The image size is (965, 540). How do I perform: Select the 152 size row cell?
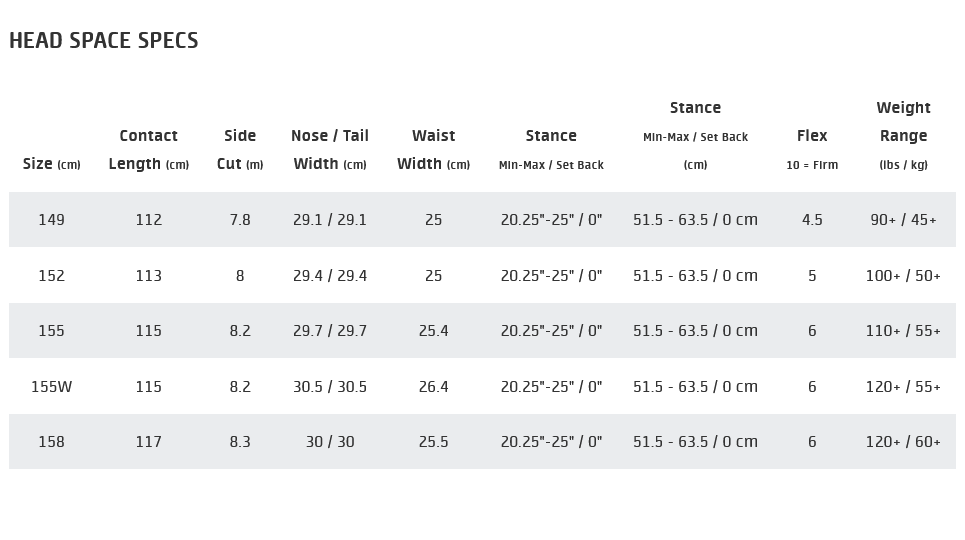(51, 276)
